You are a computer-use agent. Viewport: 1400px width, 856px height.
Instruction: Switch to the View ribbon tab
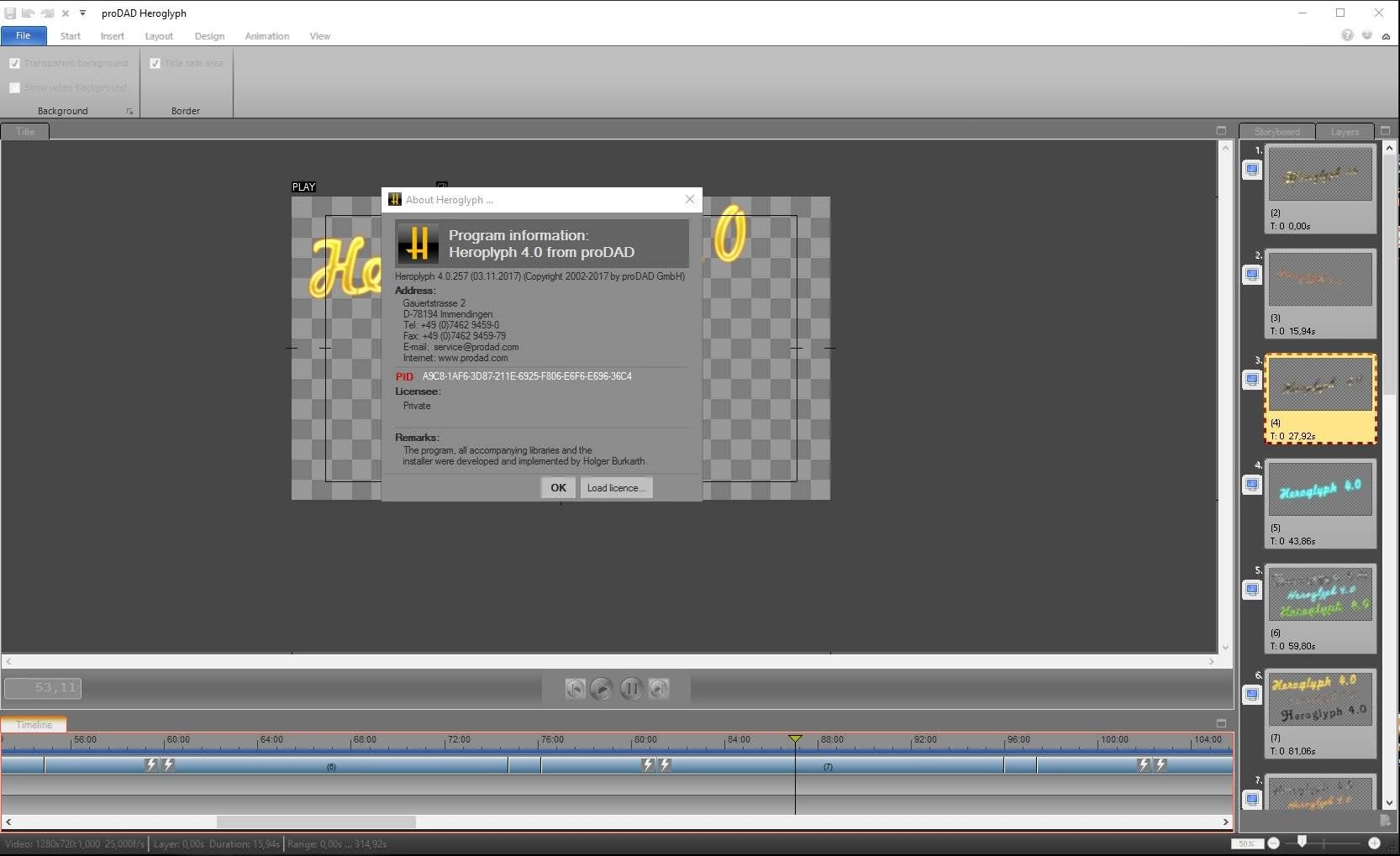(x=320, y=36)
